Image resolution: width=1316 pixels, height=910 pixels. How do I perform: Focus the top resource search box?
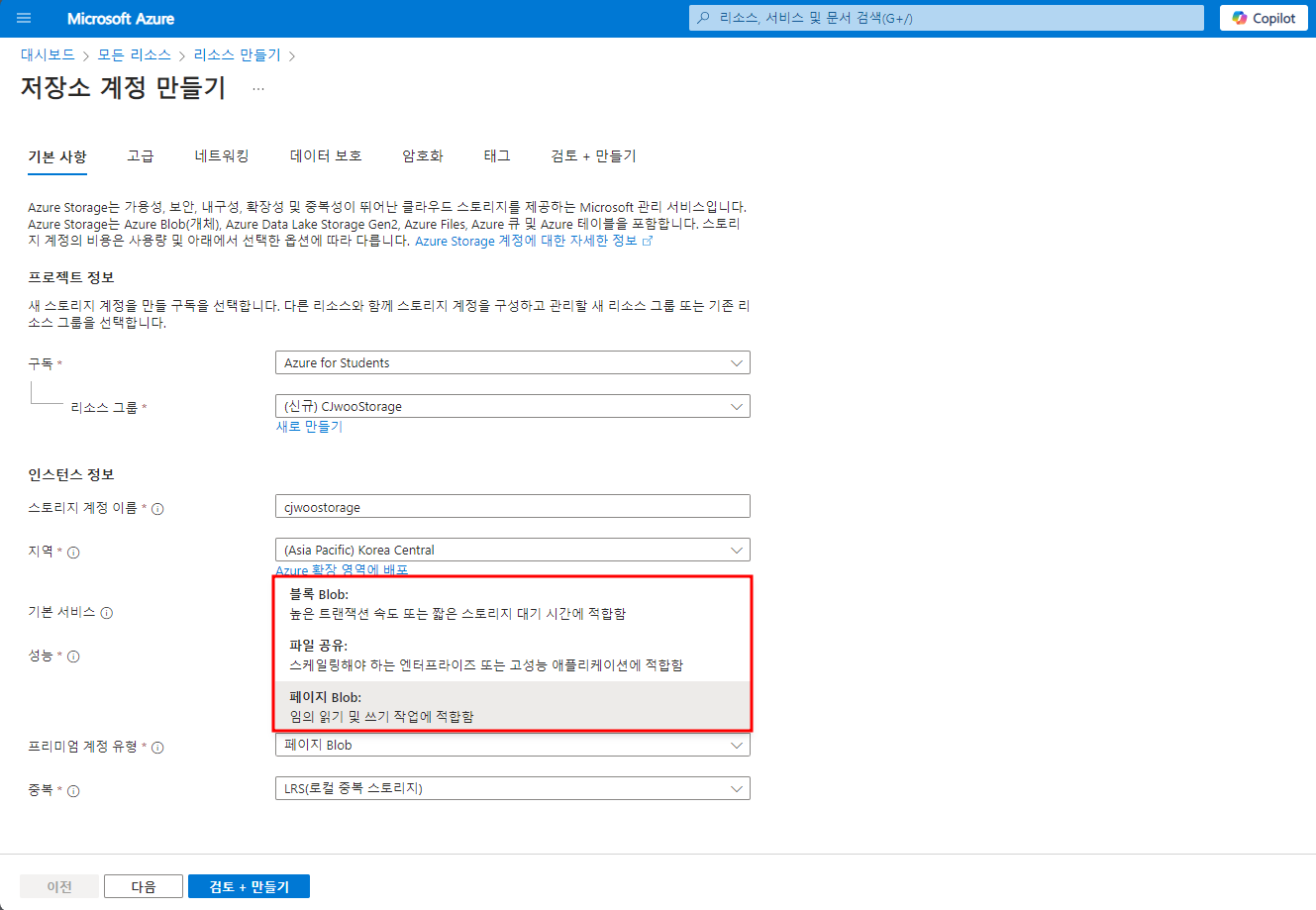click(x=946, y=18)
